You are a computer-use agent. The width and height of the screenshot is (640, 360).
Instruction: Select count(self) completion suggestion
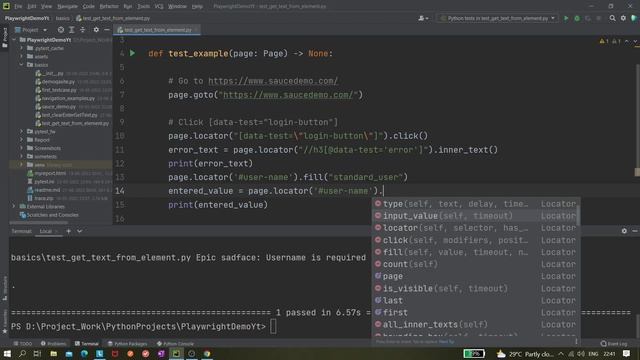tap(476, 264)
